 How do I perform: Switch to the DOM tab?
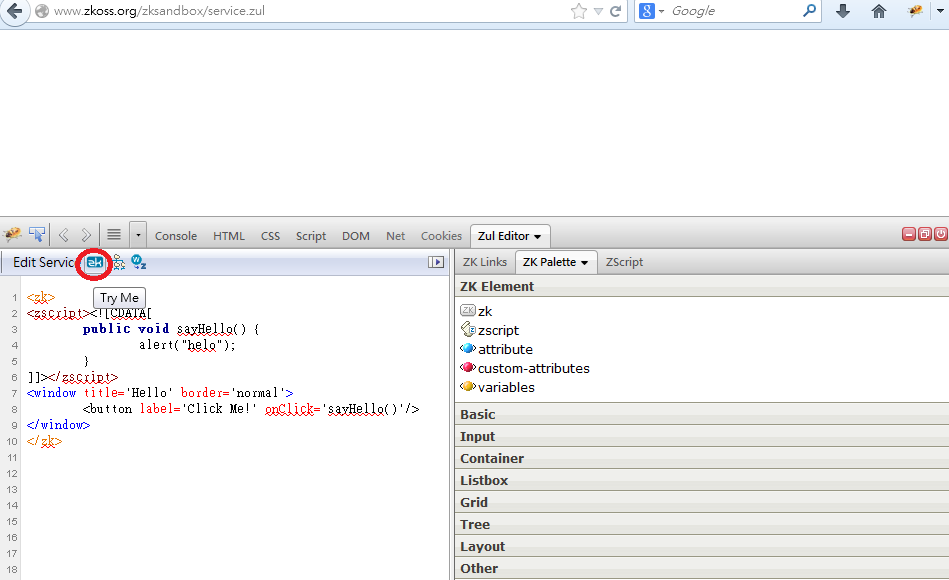[x=355, y=236]
